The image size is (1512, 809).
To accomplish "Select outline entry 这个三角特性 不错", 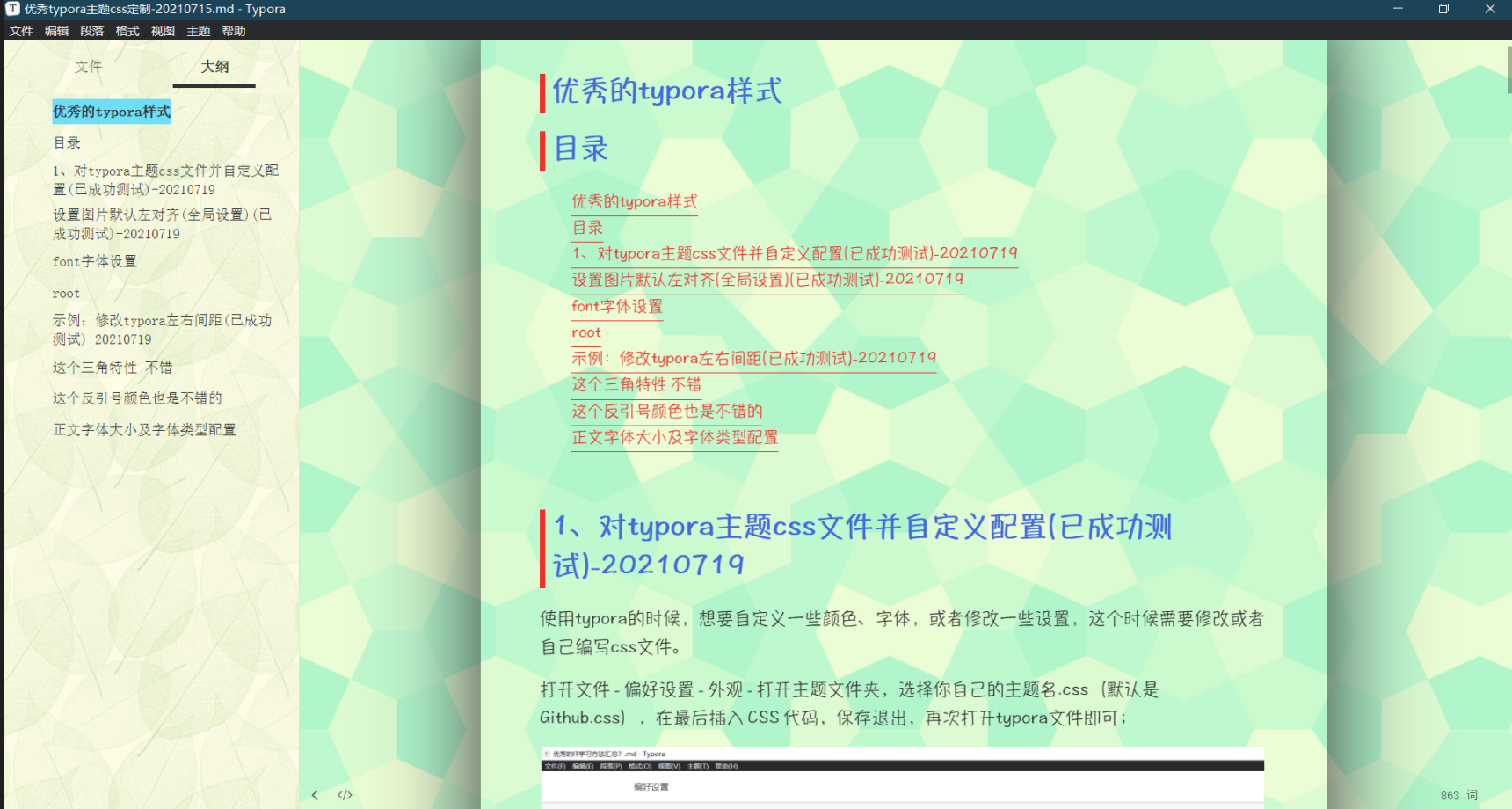I will (x=113, y=368).
